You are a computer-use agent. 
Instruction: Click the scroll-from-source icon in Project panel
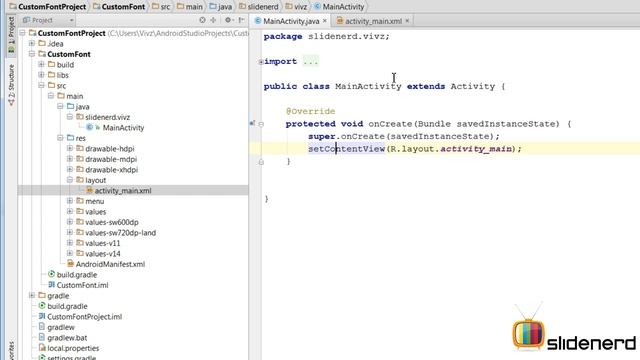(202, 20)
